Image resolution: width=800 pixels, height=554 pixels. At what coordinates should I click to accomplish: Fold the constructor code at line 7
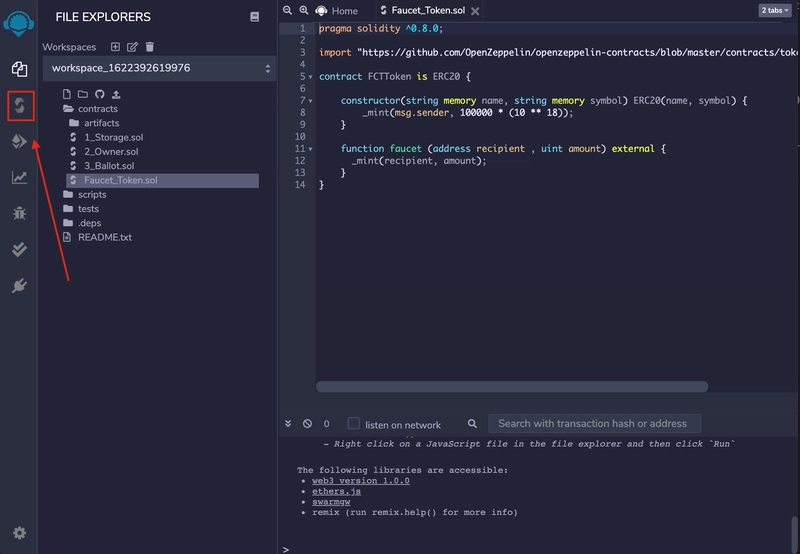point(310,101)
